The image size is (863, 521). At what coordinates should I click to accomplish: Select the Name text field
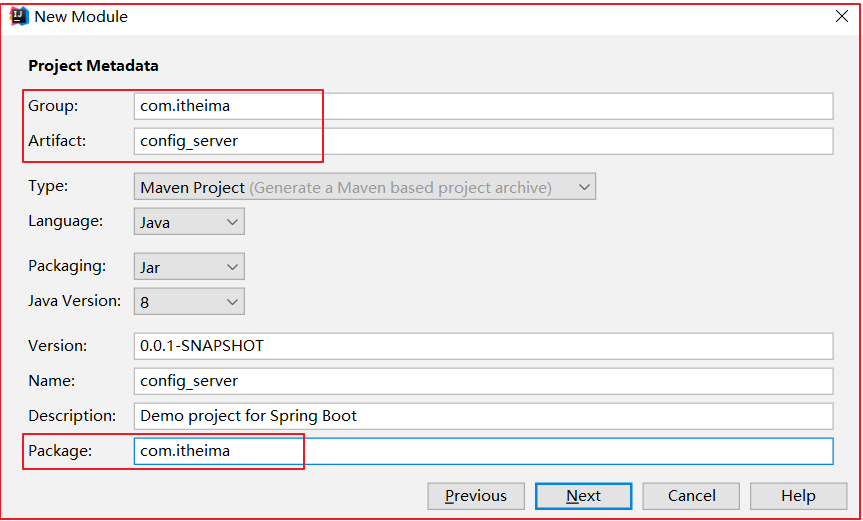tap(483, 381)
